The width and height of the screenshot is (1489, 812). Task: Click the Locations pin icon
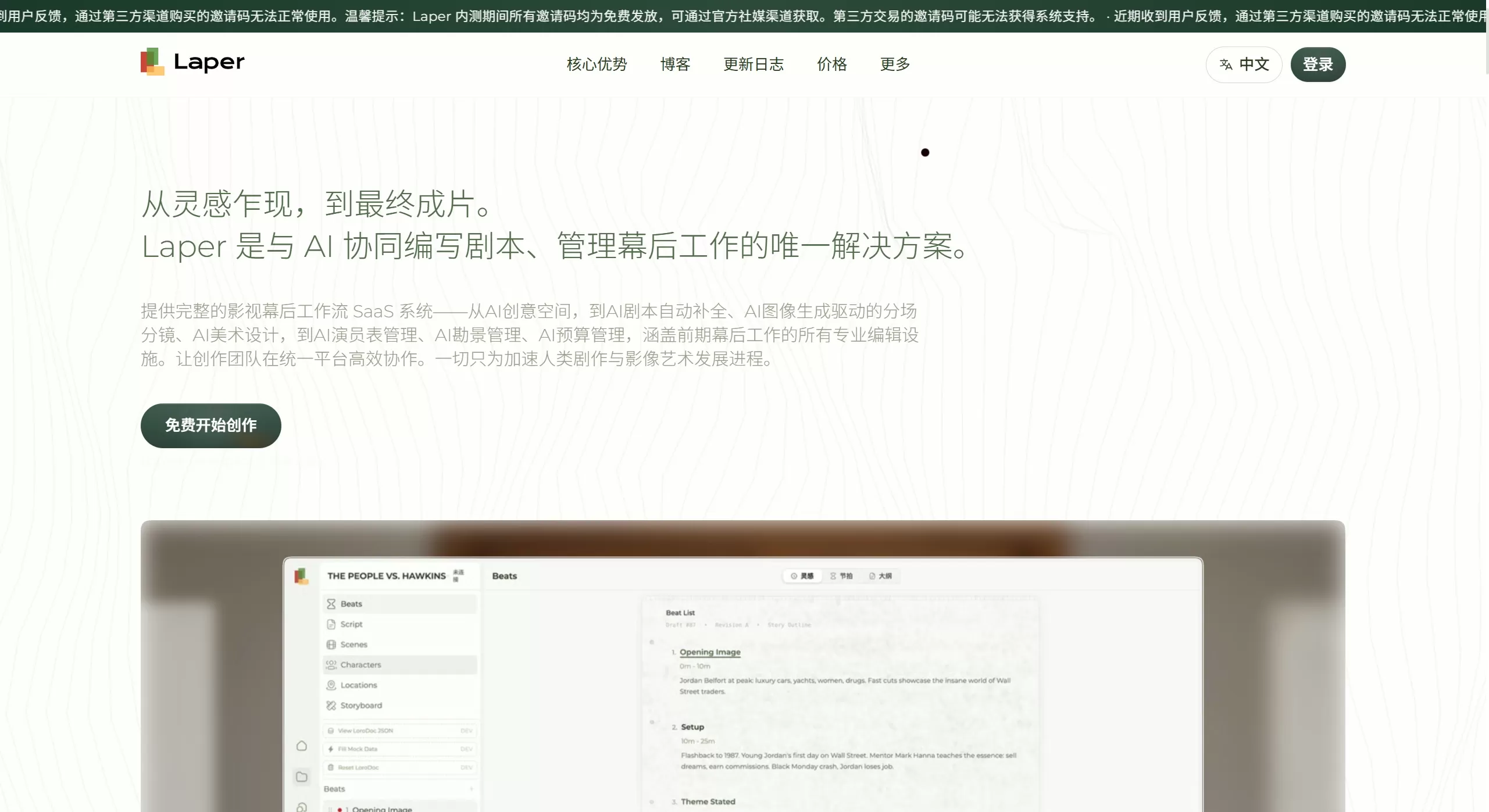point(331,685)
